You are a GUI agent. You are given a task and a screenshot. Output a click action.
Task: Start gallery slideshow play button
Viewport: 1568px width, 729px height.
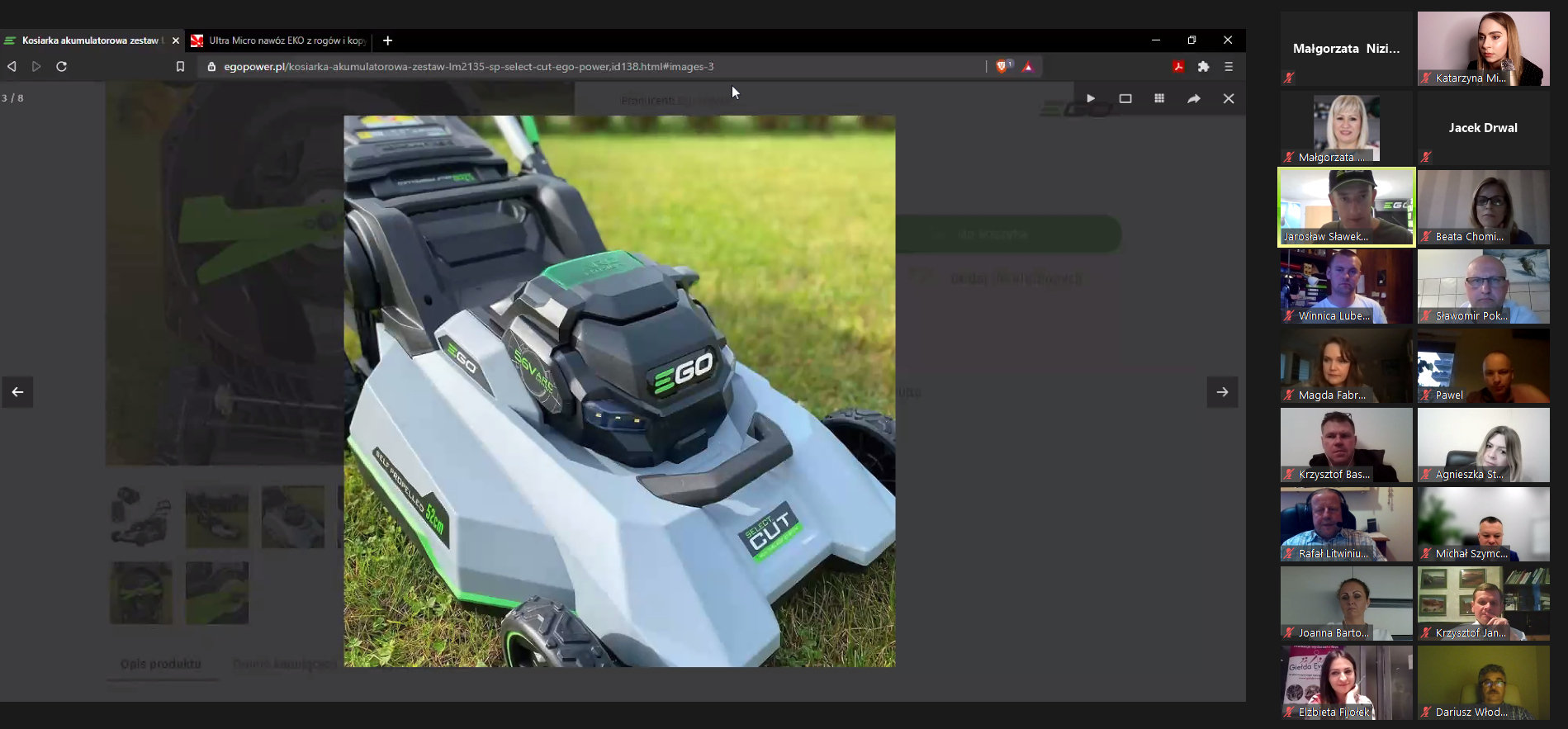pos(1090,98)
